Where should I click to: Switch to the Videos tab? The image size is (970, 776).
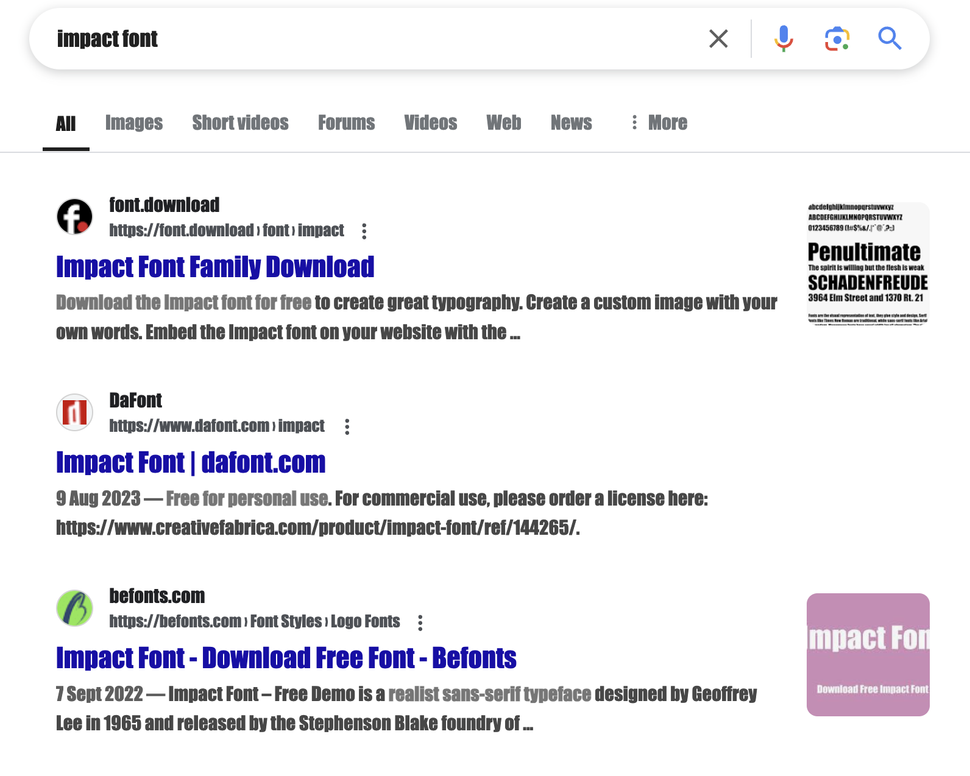tap(430, 123)
